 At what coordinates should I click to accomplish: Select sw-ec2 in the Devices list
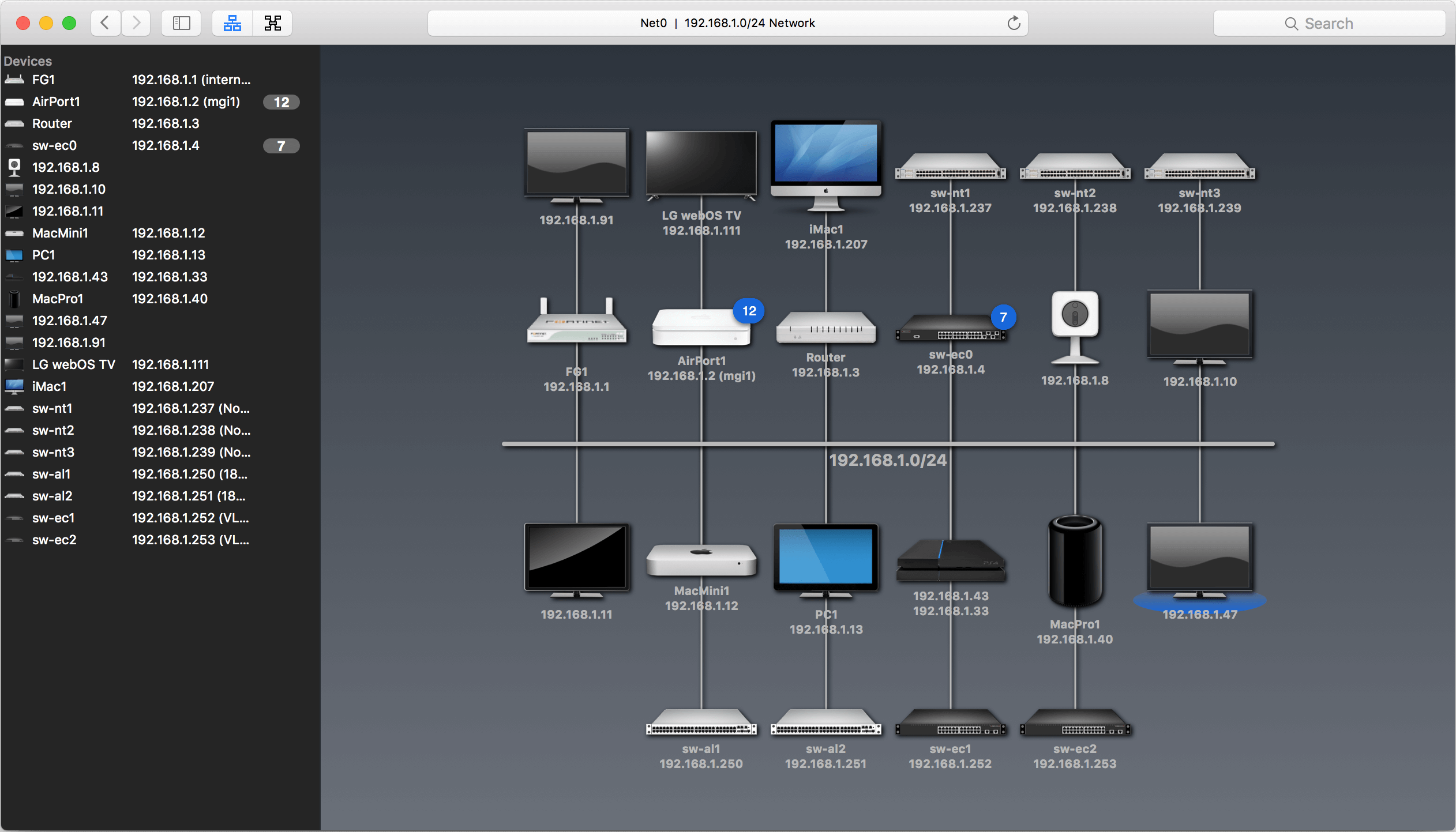54,540
